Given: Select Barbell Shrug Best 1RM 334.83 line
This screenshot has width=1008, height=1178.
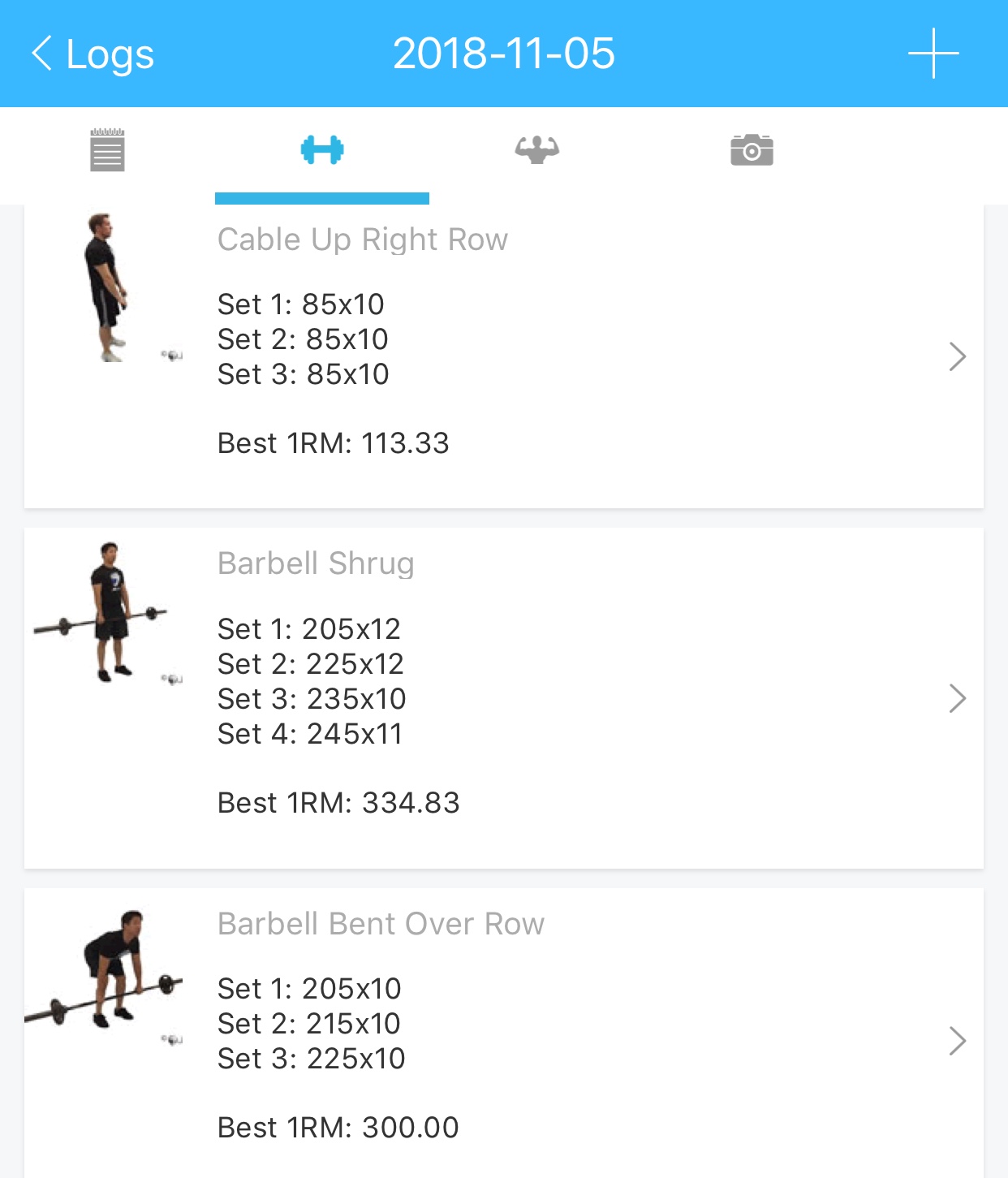Looking at the screenshot, I should click(338, 803).
